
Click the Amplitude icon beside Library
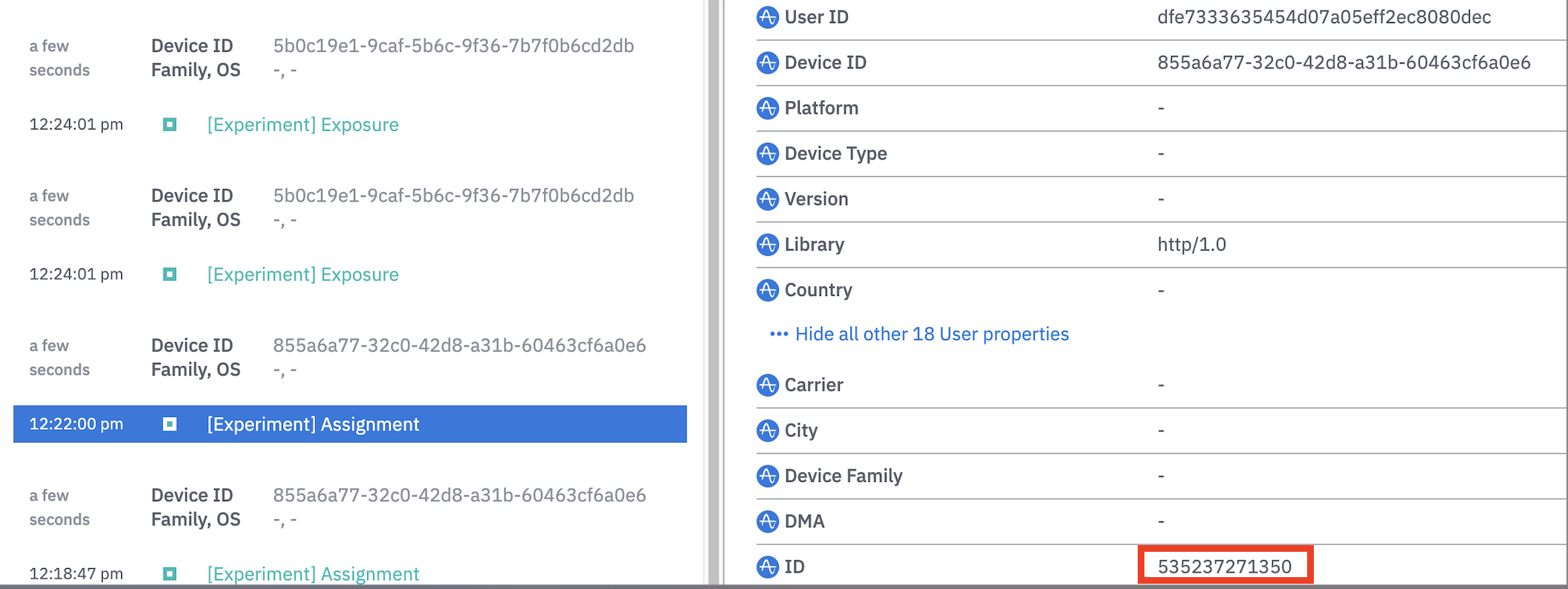coord(767,245)
